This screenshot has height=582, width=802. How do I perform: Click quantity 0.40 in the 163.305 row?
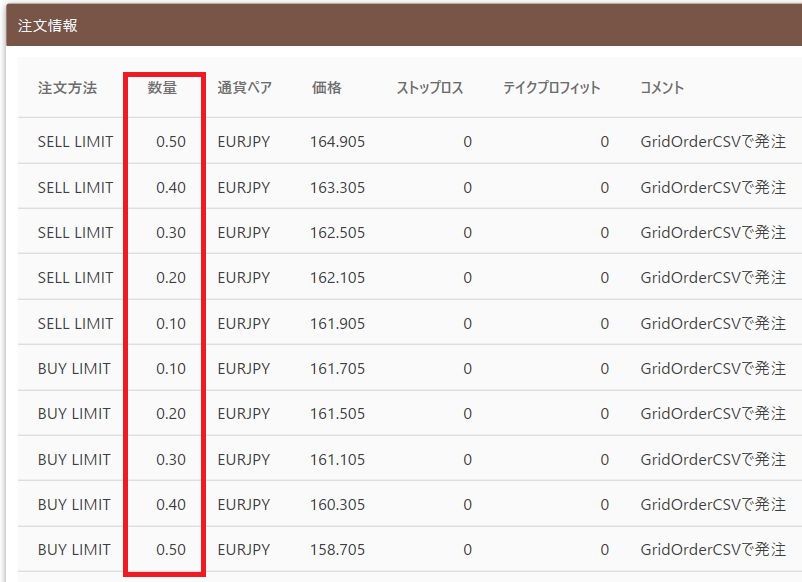(171, 188)
